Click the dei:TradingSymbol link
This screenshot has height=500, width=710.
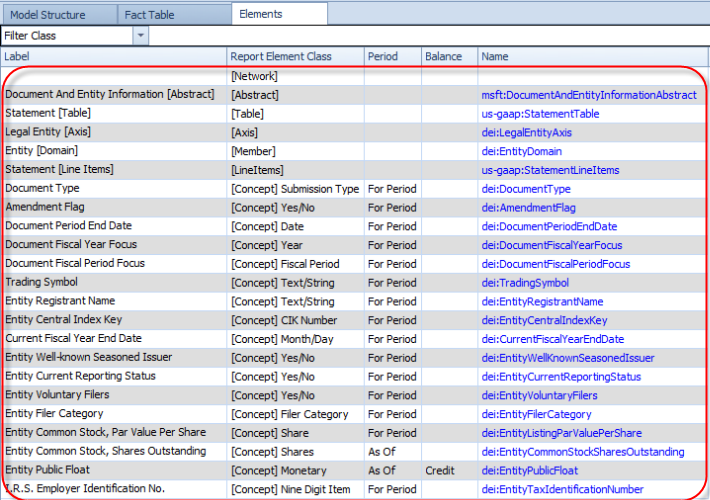[525, 283]
